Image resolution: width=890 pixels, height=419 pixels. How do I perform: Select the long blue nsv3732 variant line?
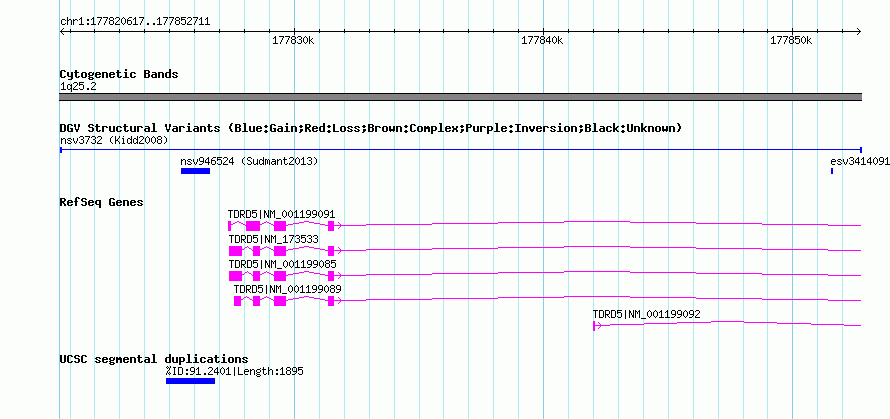click(x=460, y=150)
